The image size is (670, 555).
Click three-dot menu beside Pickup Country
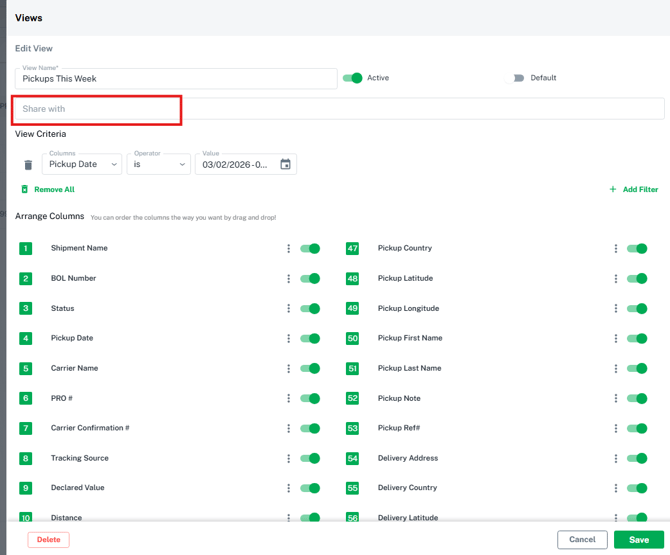click(616, 249)
